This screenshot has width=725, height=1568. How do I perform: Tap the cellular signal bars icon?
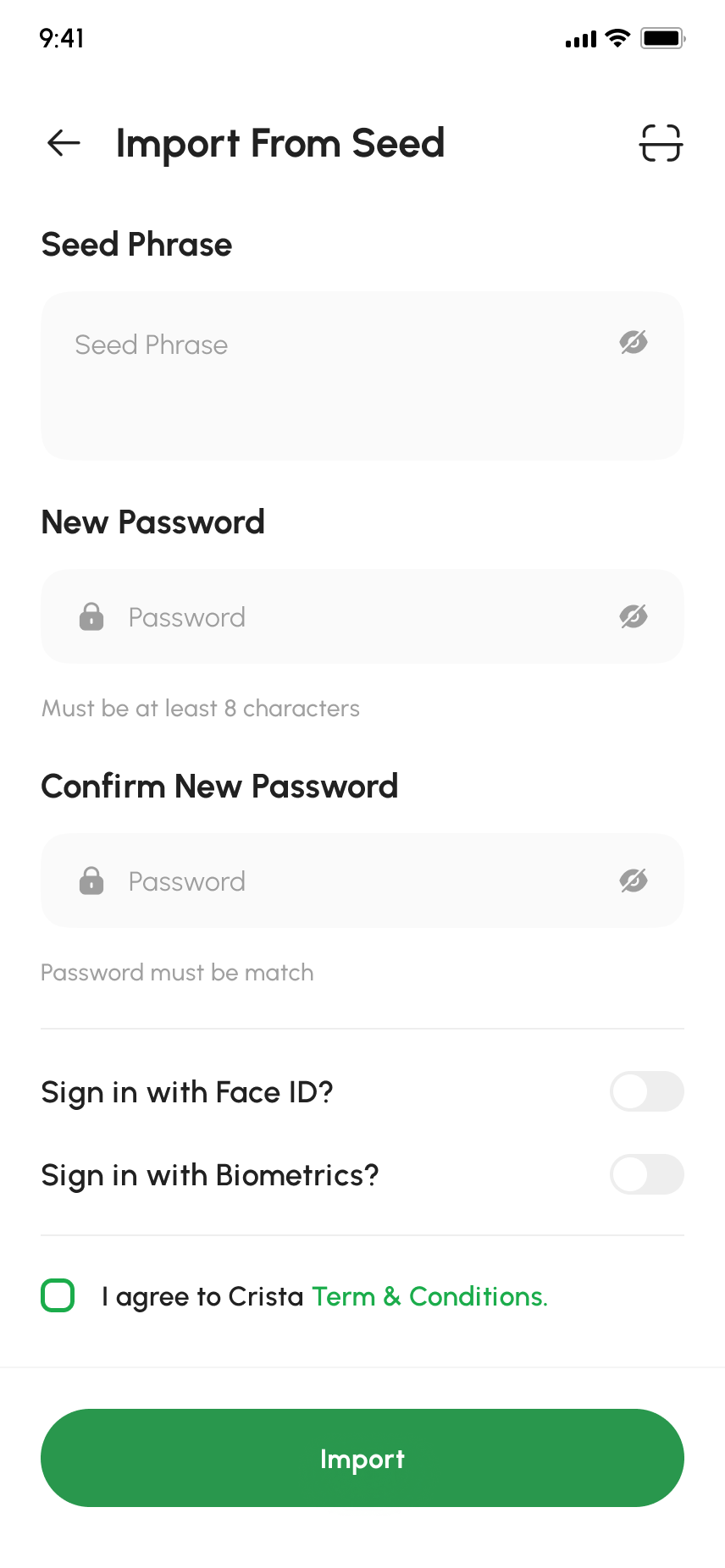581,39
